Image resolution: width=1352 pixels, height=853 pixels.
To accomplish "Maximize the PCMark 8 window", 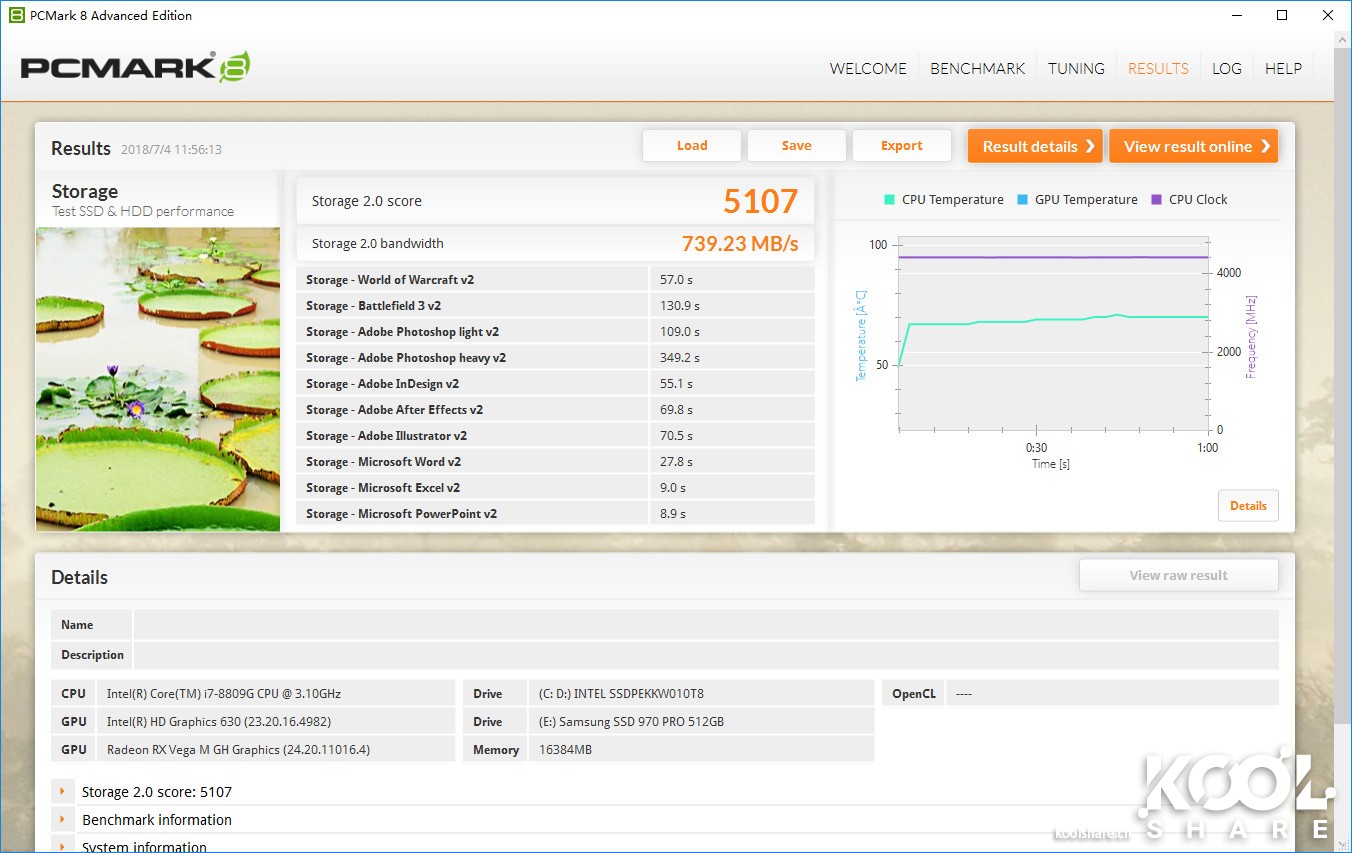I will [x=1283, y=15].
